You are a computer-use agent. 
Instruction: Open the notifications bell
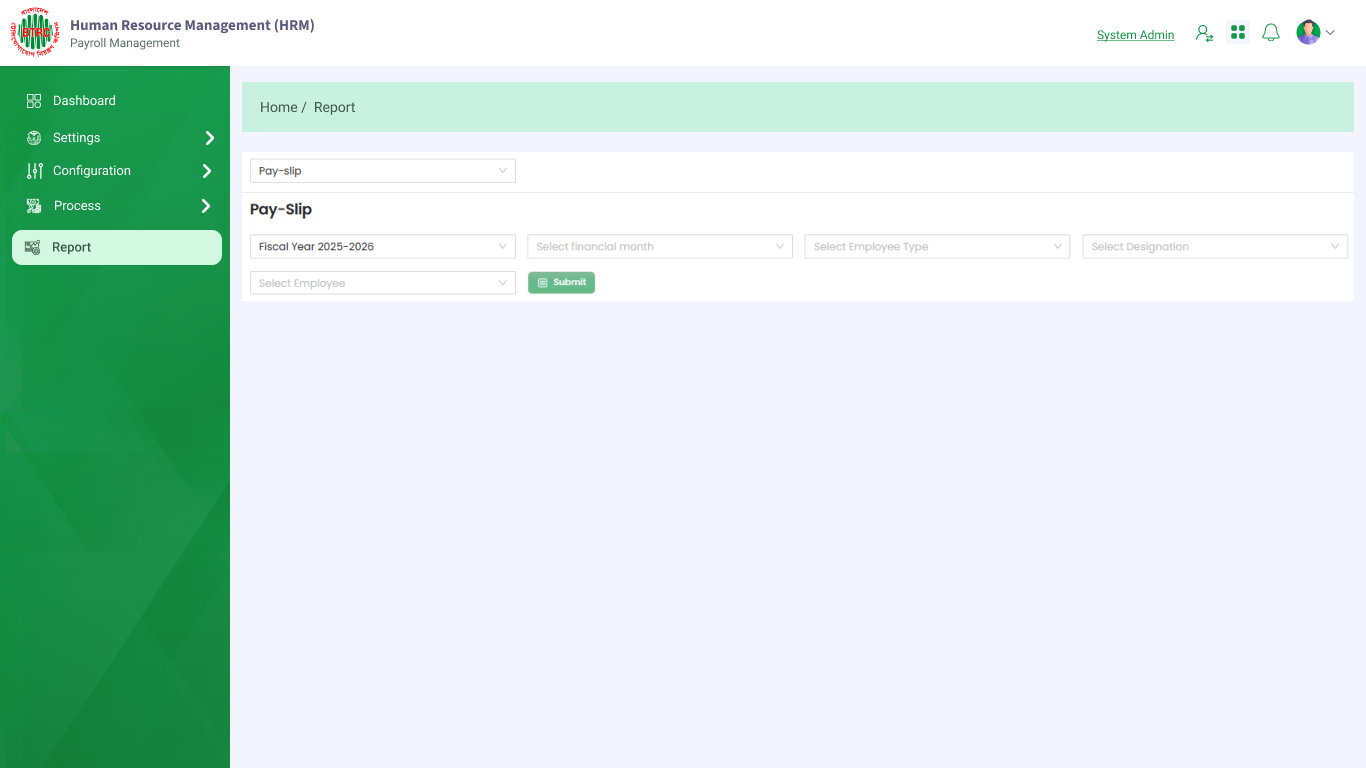click(x=1271, y=33)
